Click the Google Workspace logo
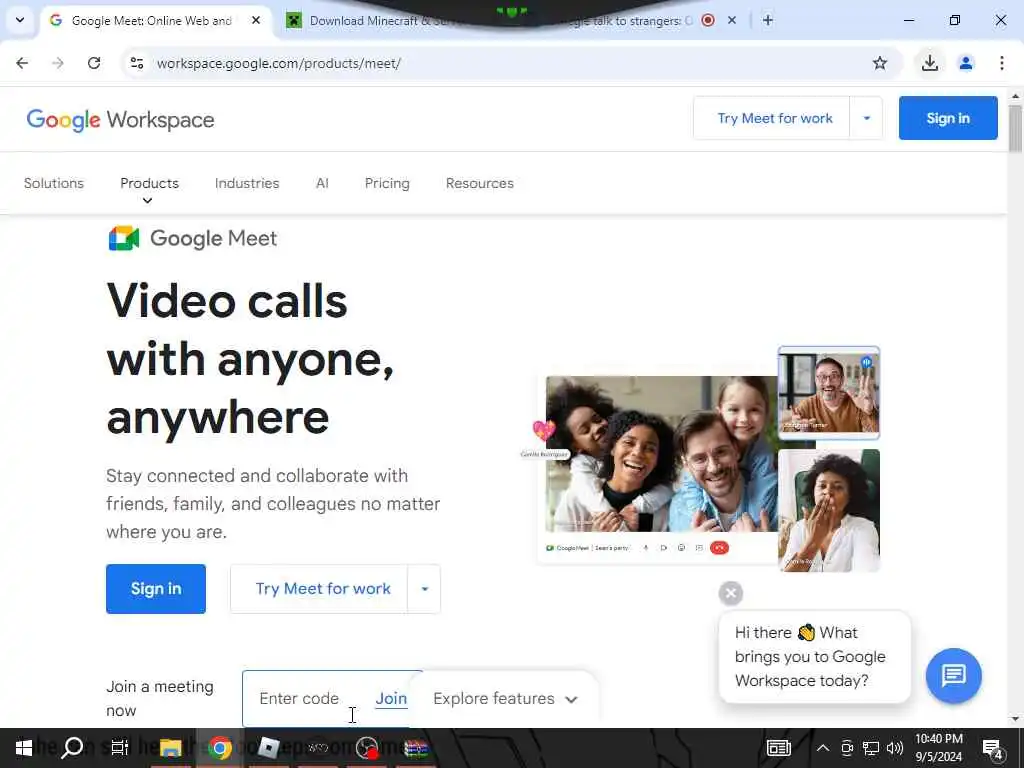1024x768 pixels. (x=120, y=120)
